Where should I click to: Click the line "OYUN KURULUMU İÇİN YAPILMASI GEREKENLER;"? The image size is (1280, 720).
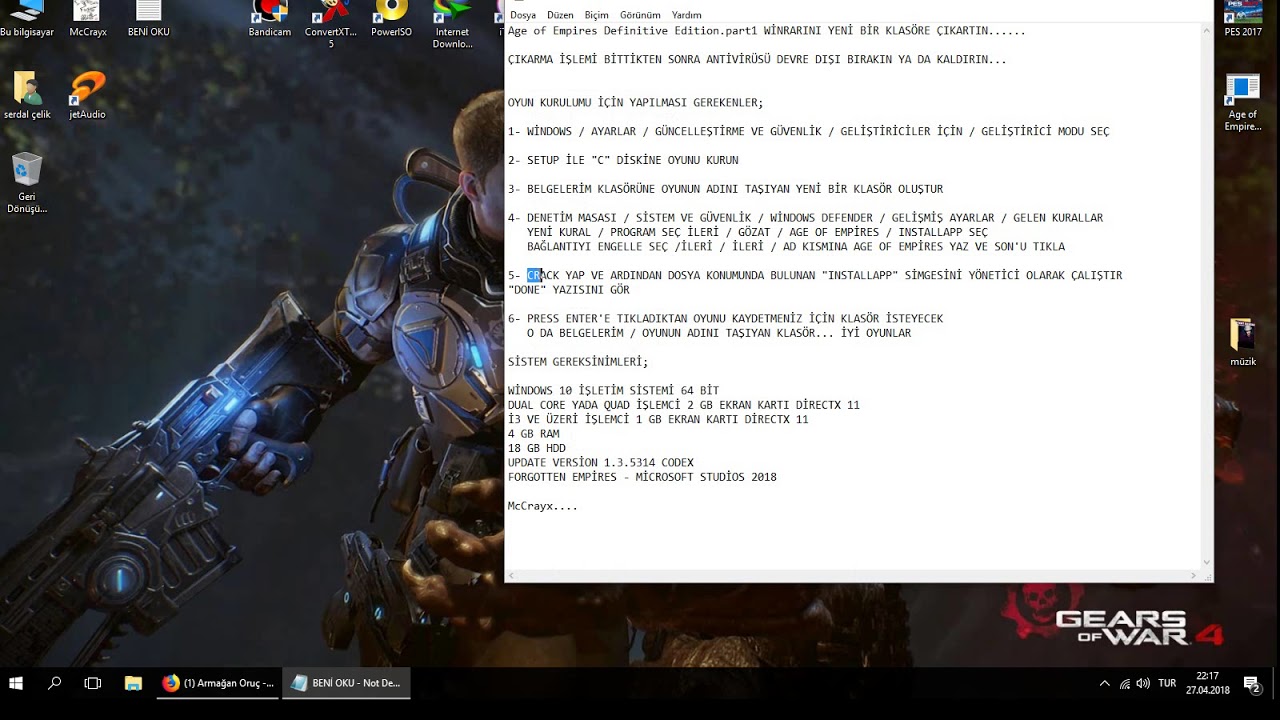click(x=635, y=103)
